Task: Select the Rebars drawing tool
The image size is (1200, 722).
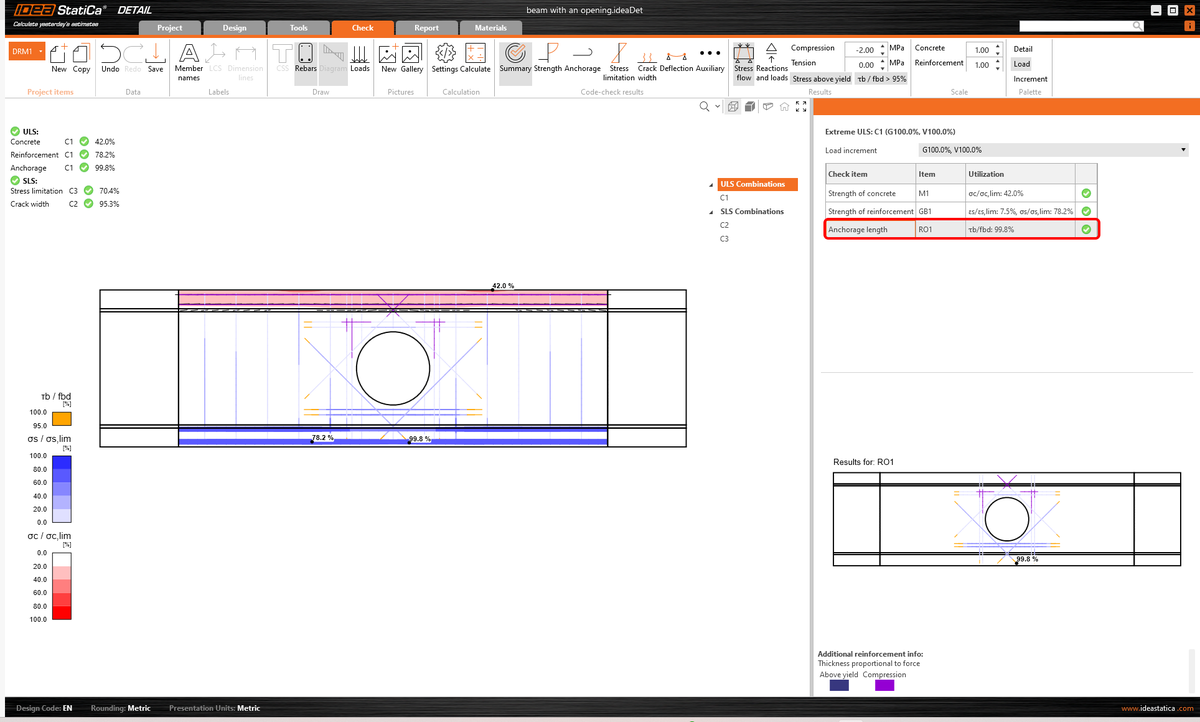Action: pyautogui.click(x=306, y=58)
